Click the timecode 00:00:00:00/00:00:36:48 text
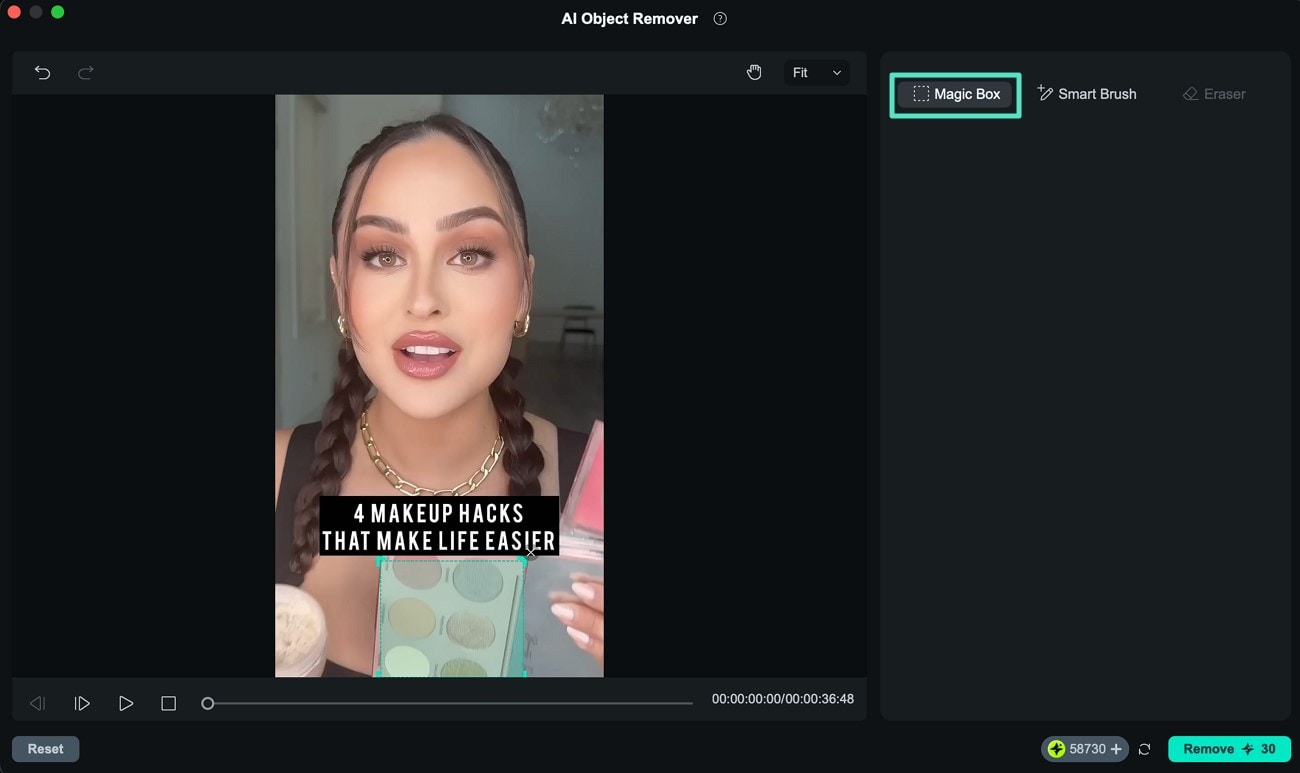Image resolution: width=1300 pixels, height=773 pixels. (783, 700)
